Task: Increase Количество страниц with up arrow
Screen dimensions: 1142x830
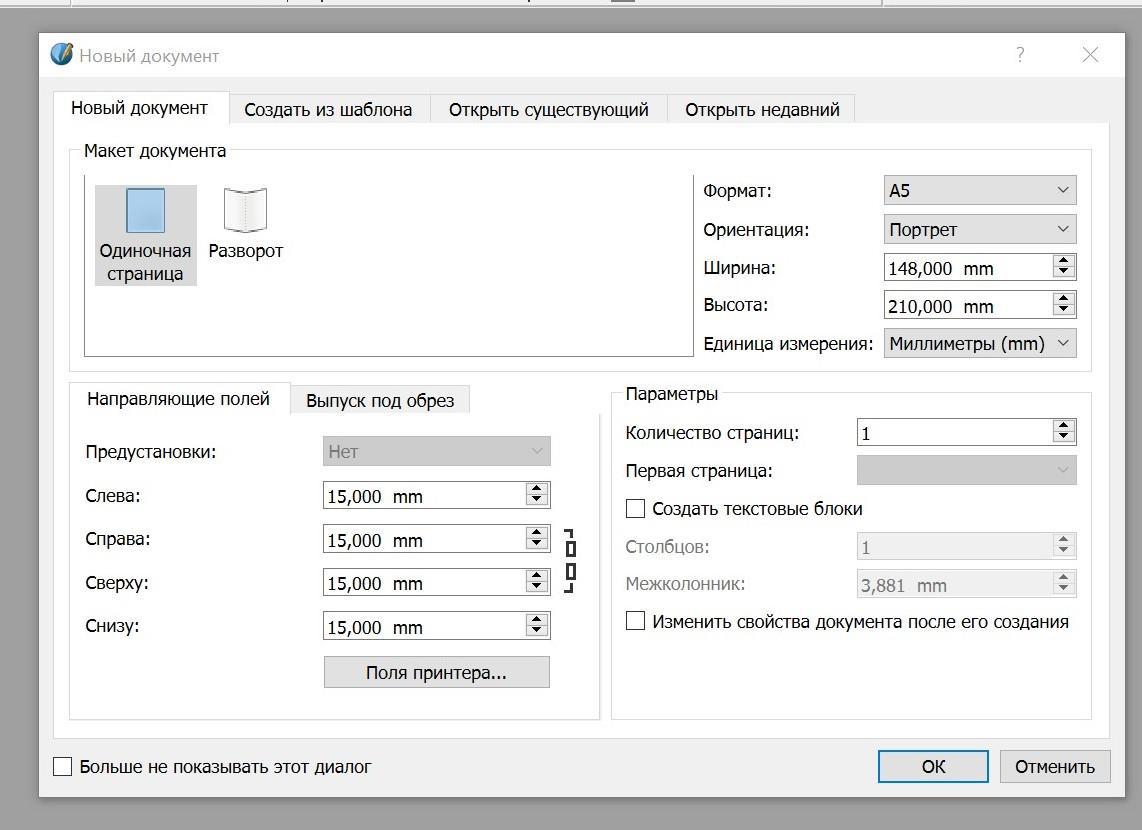Action: pyautogui.click(x=1064, y=426)
